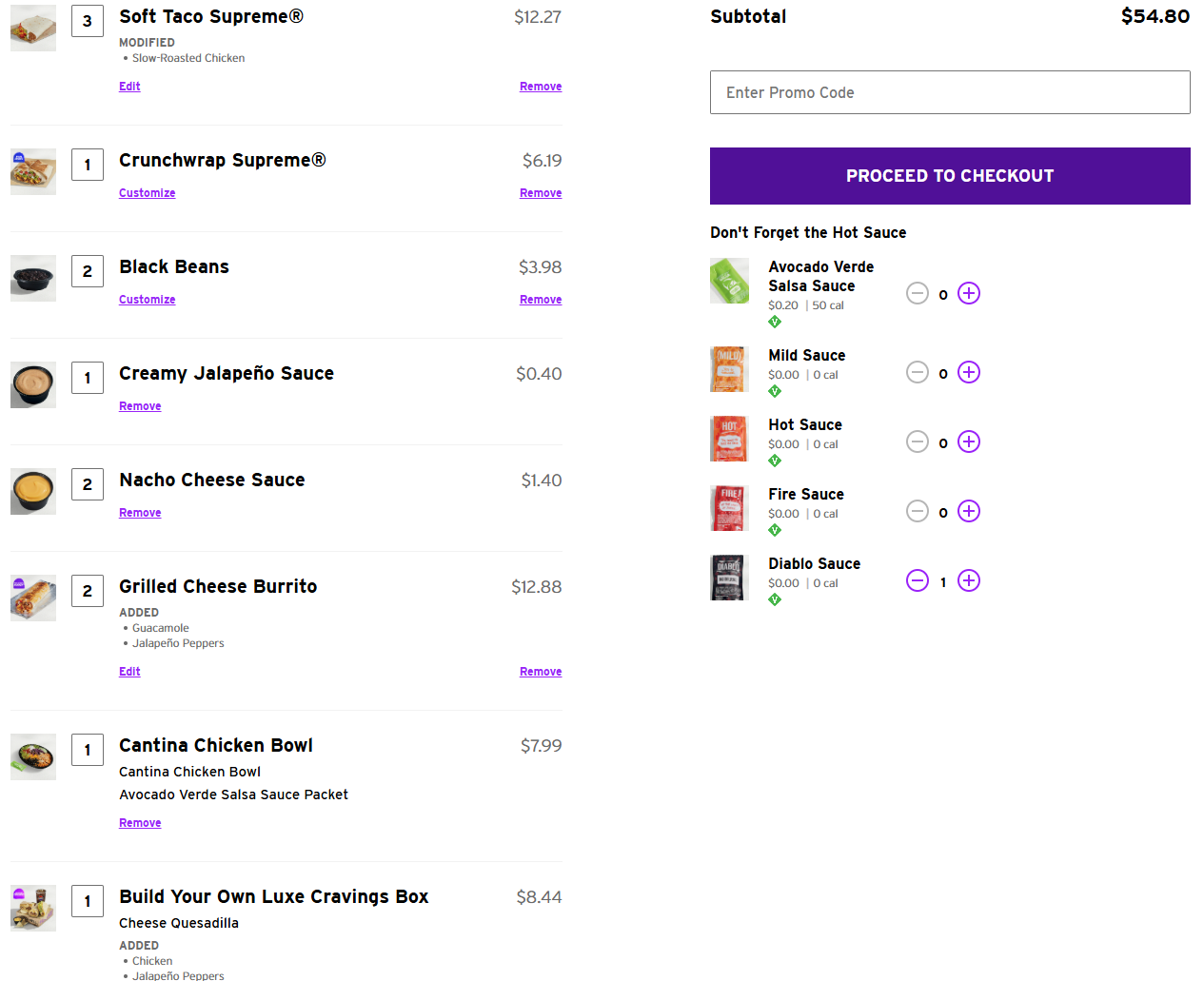The image size is (1204, 981).
Task: Click Nacho Cheese Sauce product image
Action: coord(33,491)
